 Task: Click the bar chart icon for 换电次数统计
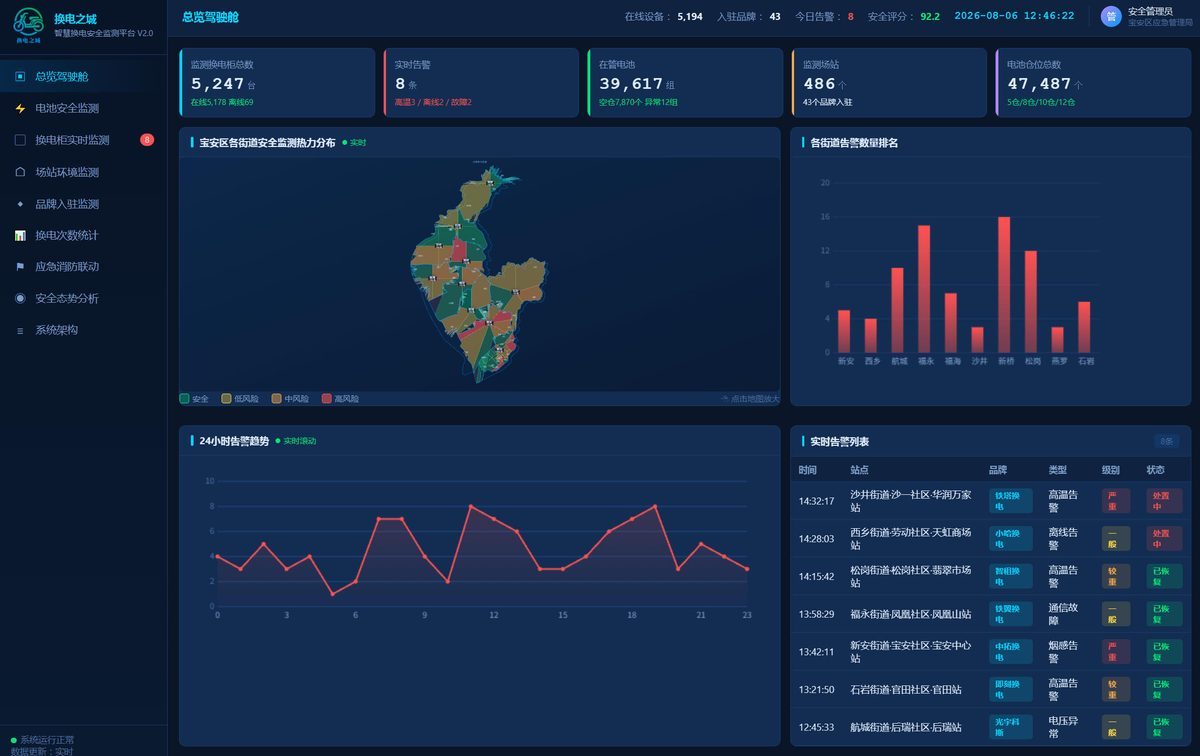20,235
